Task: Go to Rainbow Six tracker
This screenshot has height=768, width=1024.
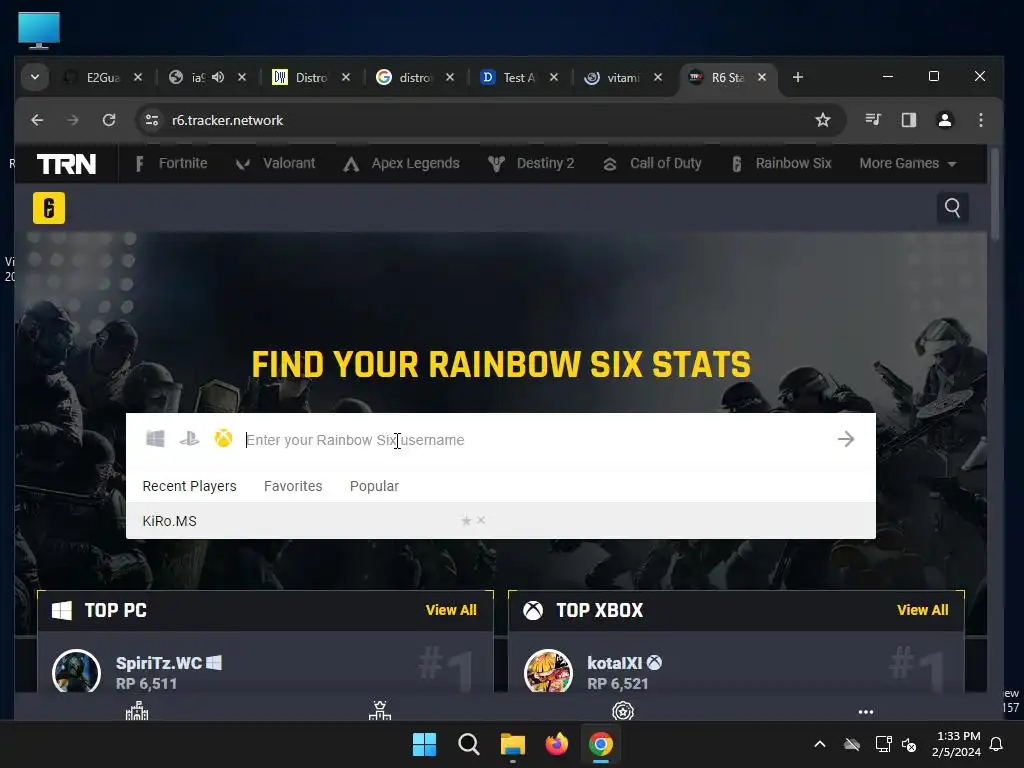Action: pos(782,163)
